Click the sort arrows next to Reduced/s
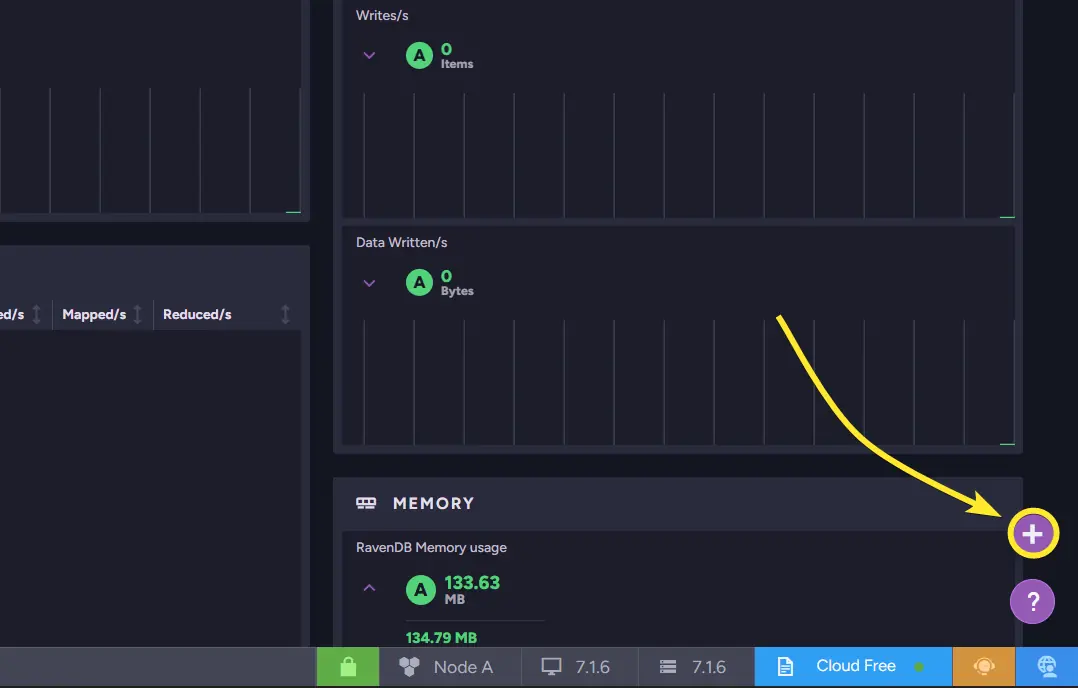The image size is (1078, 688). pyautogui.click(x=285, y=314)
